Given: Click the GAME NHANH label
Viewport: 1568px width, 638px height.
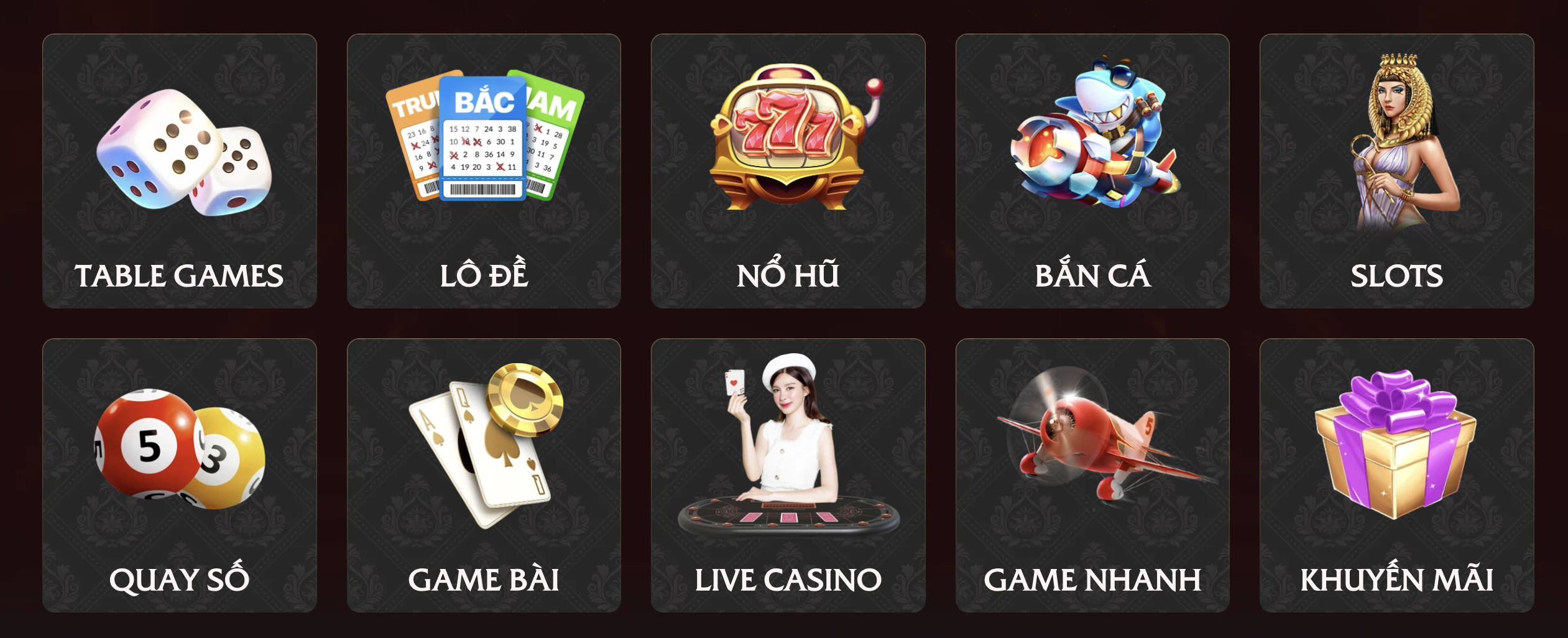Looking at the screenshot, I should 1092,580.
